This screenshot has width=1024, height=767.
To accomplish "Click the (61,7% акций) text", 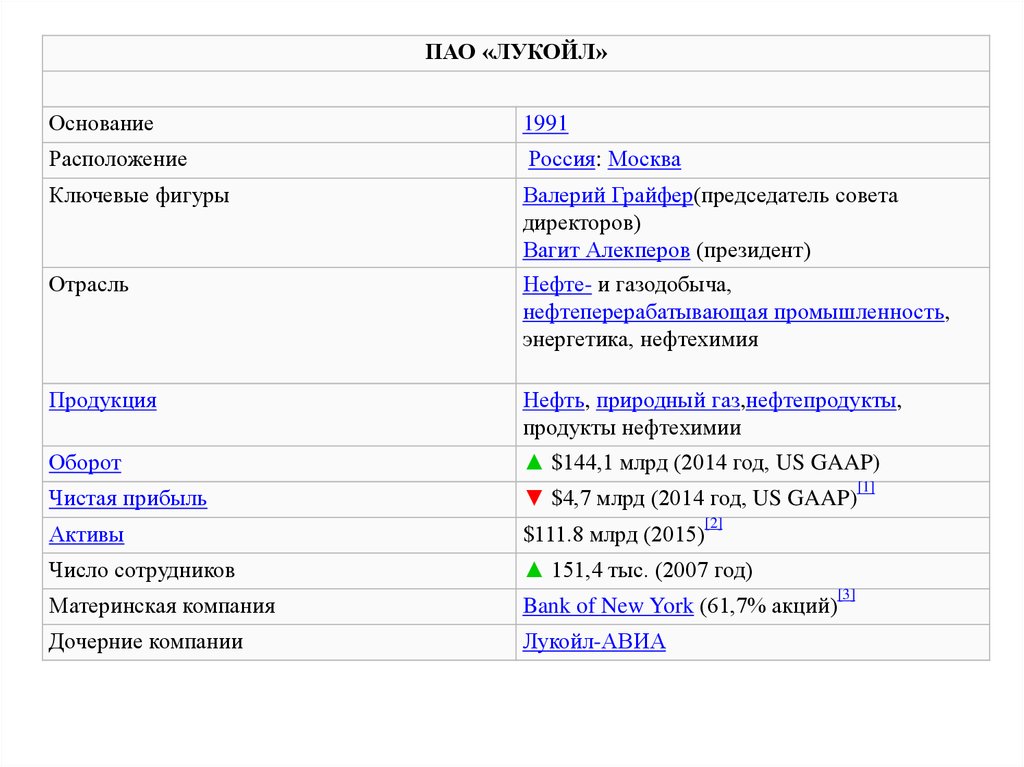I will click(769, 606).
